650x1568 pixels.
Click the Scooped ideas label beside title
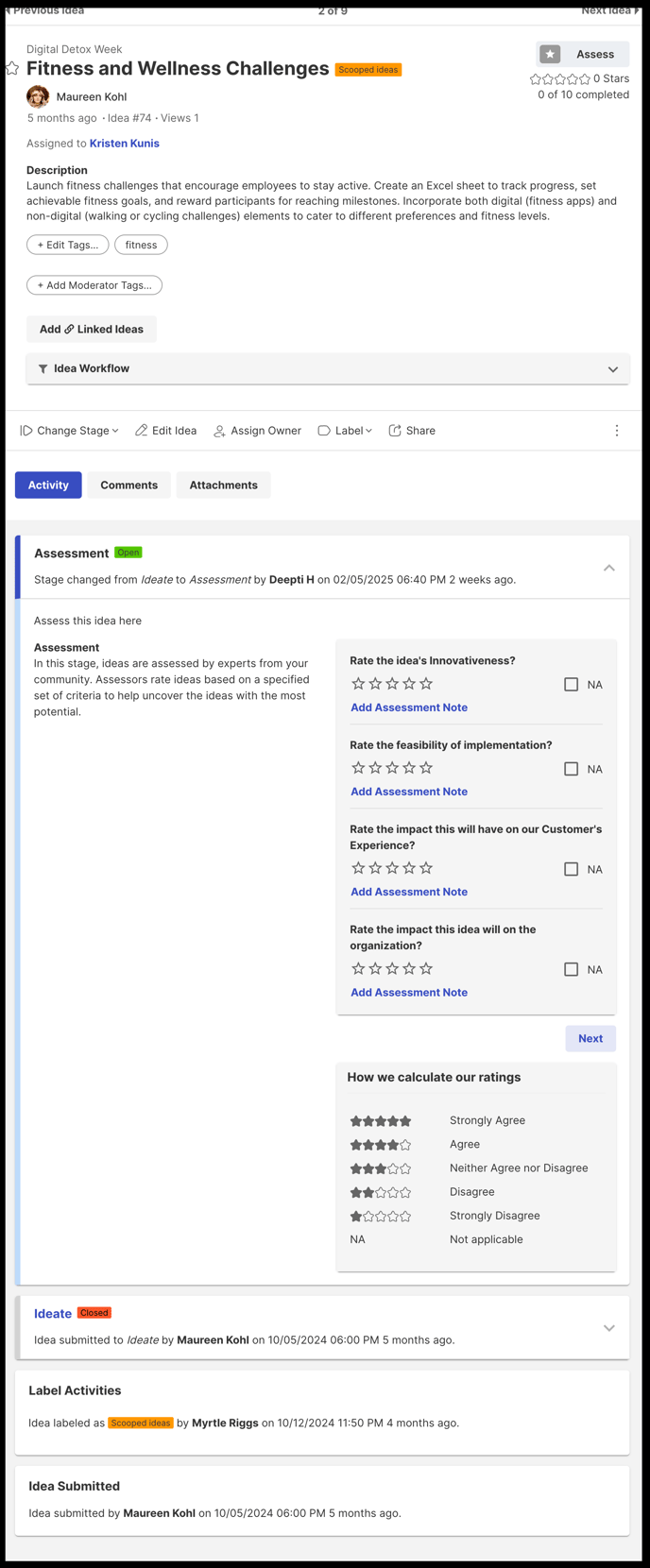coord(368,70)
